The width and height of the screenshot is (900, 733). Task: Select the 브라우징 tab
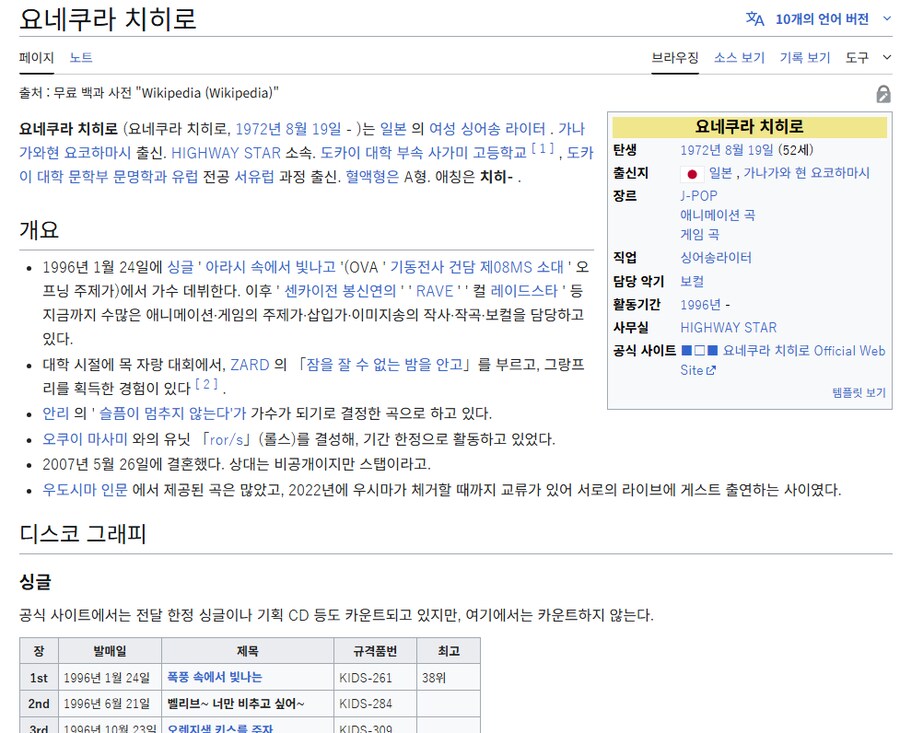(675, 57)
